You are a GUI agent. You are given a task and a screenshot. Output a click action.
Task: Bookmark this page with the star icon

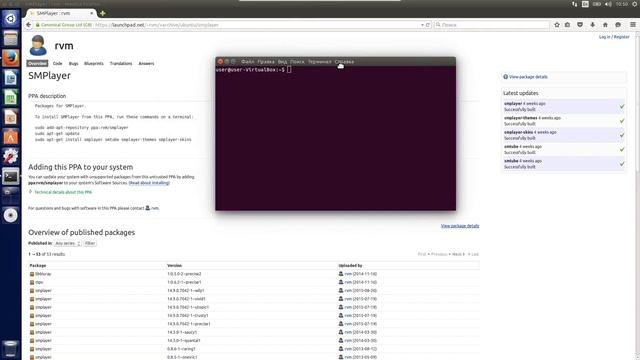(557, 25)
